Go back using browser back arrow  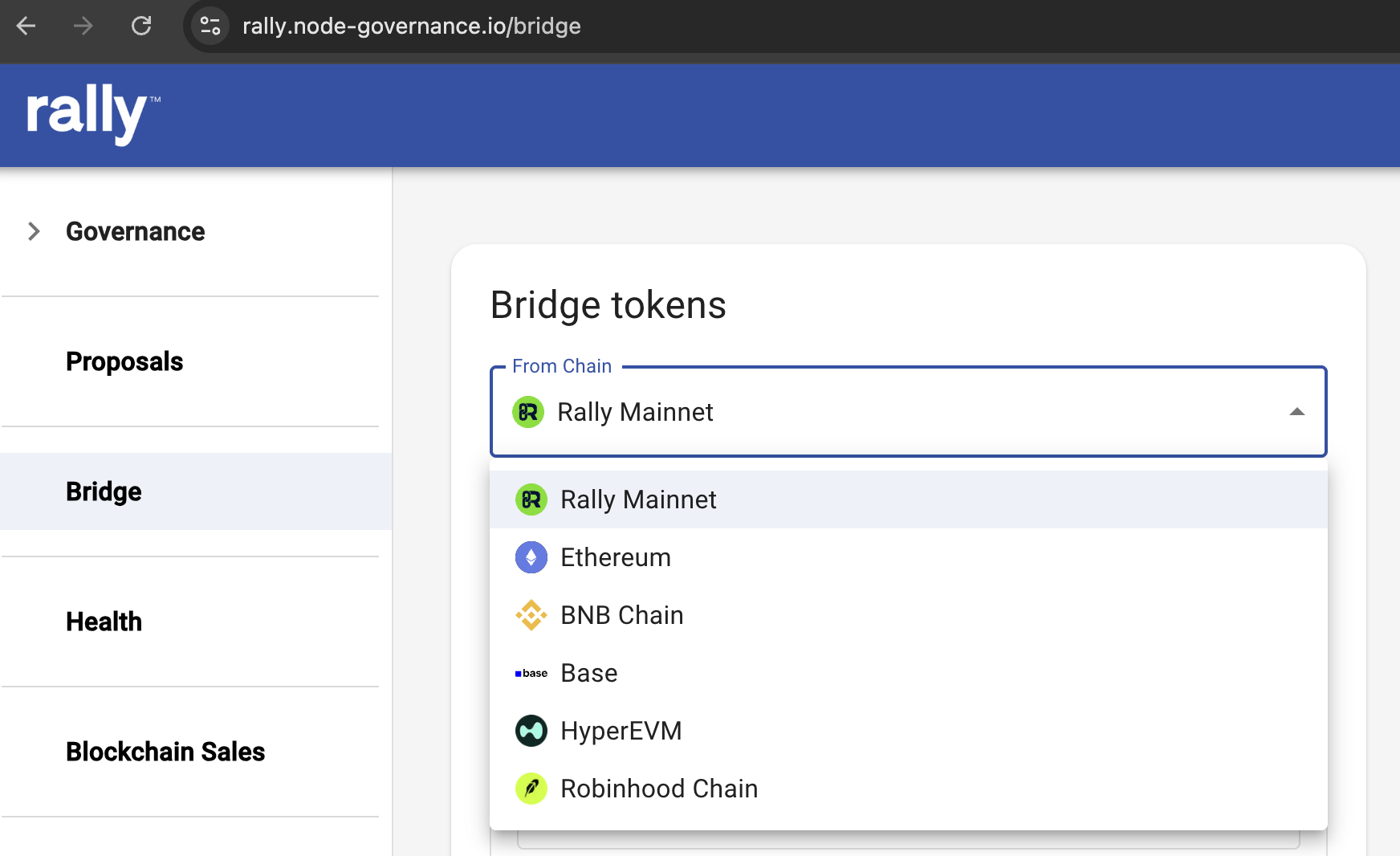coord(26,26)
